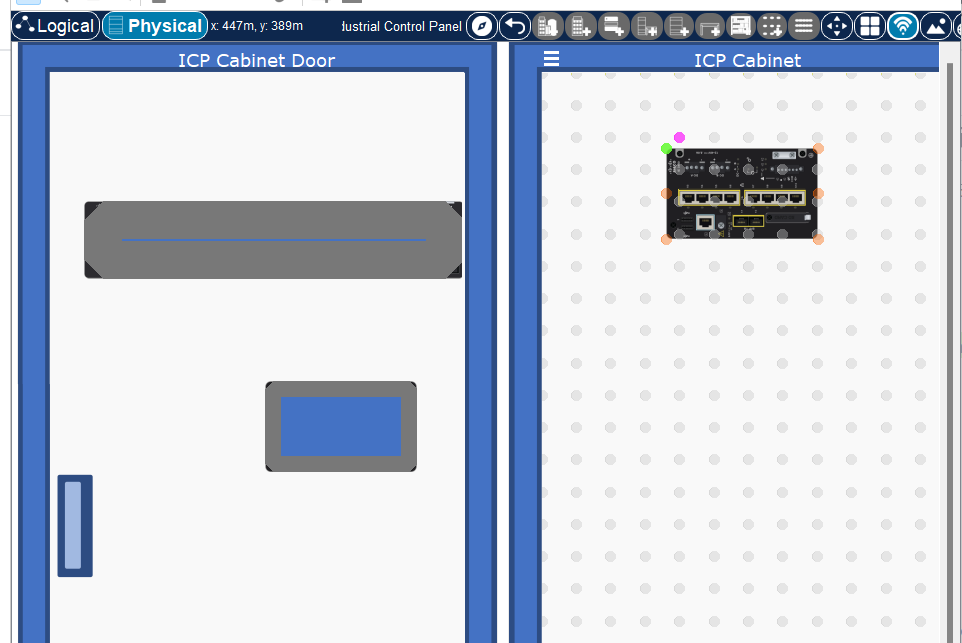Viewport: 962px width, 643px height.
Task: Click the back arrow to previous level
Action: point(514,26)
